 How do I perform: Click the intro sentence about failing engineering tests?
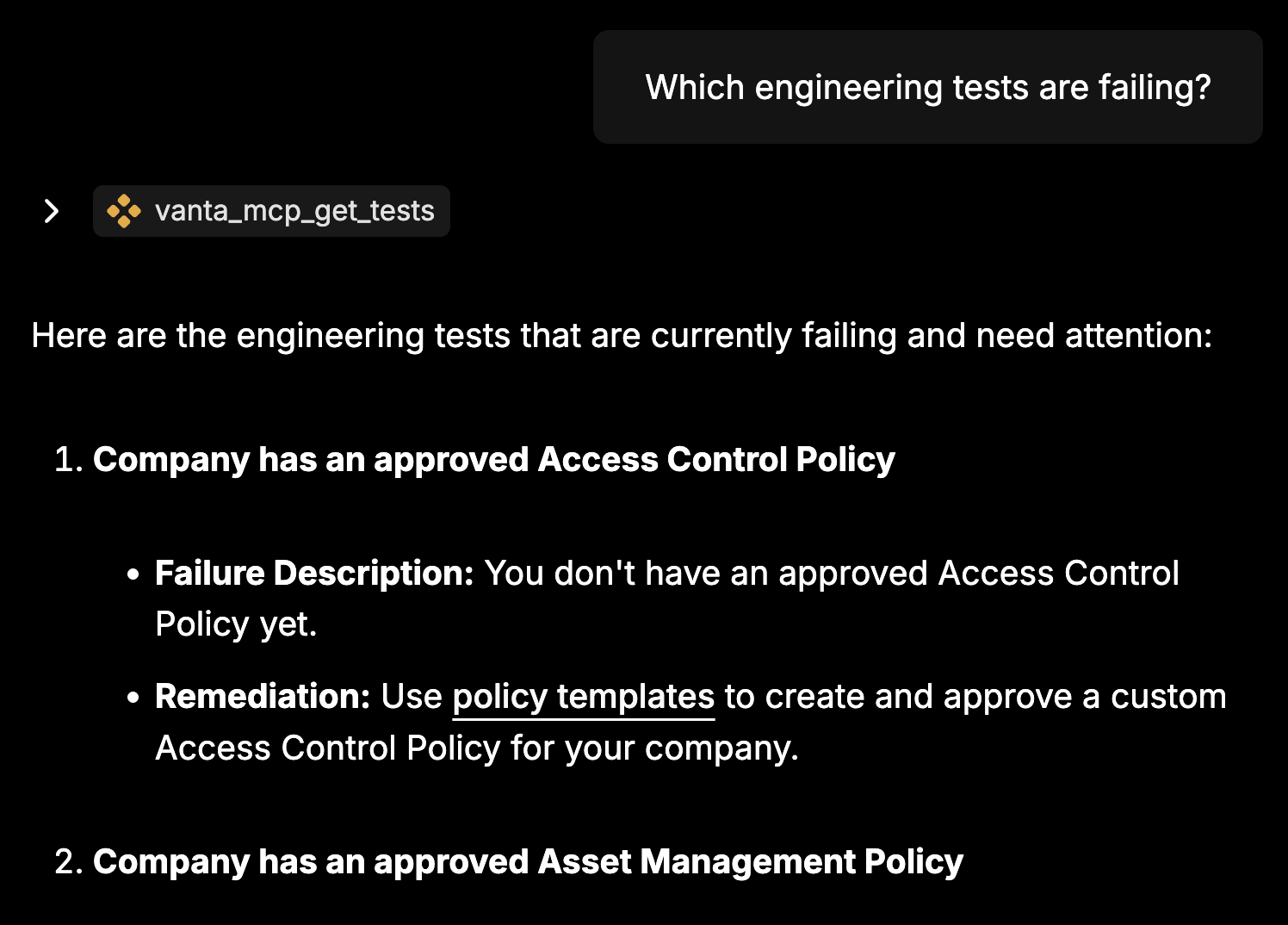[x=622, y=336]
